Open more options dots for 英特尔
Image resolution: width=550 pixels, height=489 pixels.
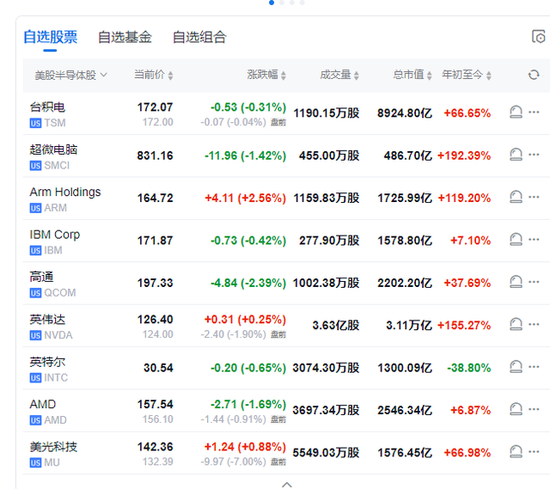(x=534, y=367)
